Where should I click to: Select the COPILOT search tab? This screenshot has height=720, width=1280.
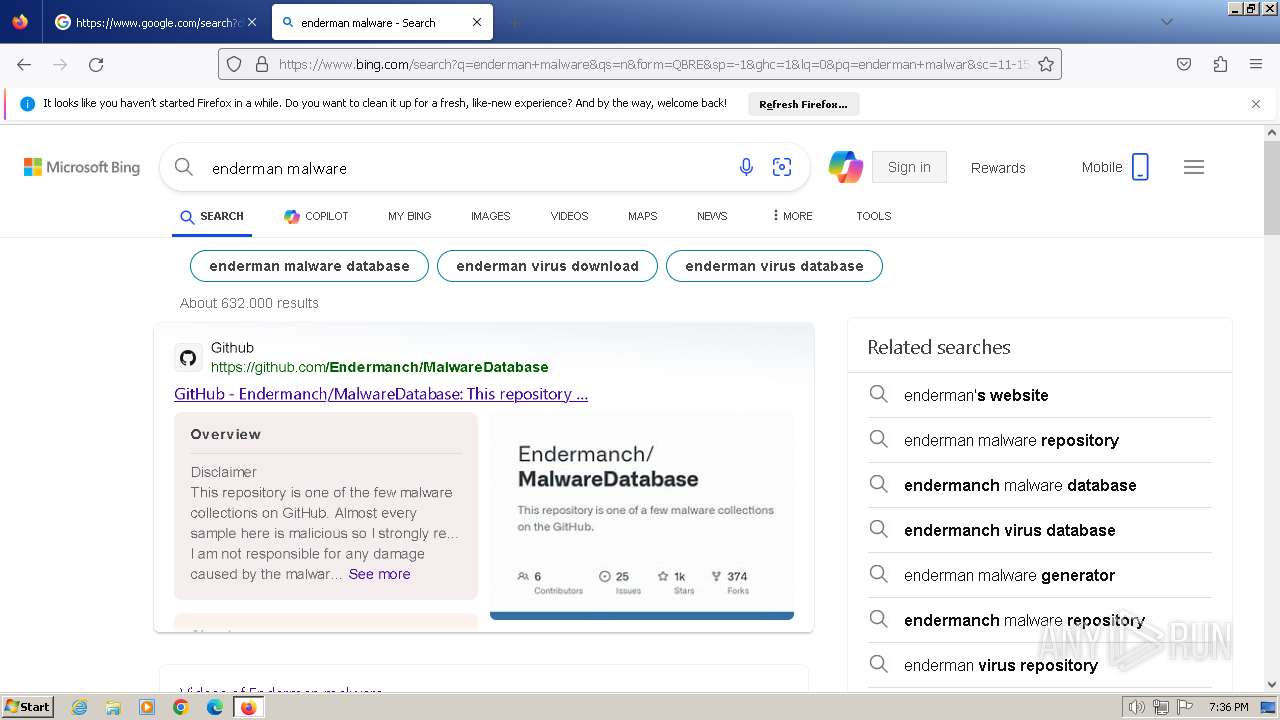pyautogui.click(x=316, y=216)
